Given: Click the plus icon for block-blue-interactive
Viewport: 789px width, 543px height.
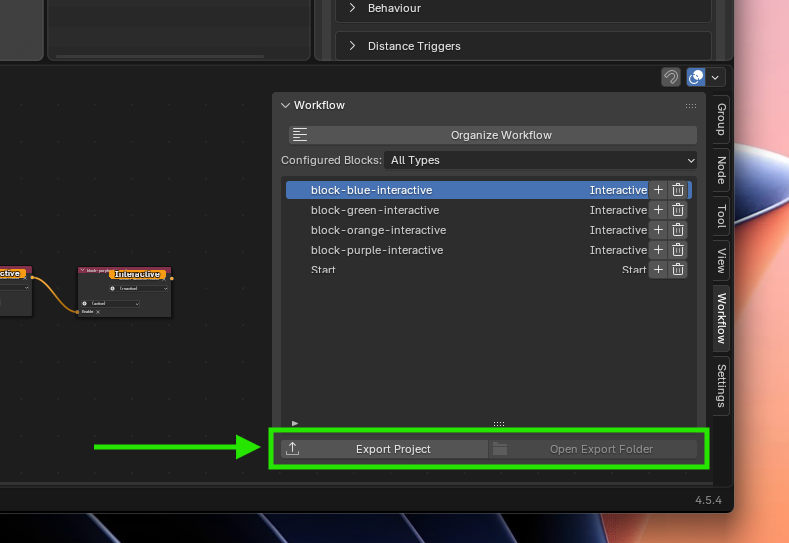Looking at the screenshot, I should (x=658, y=190).
